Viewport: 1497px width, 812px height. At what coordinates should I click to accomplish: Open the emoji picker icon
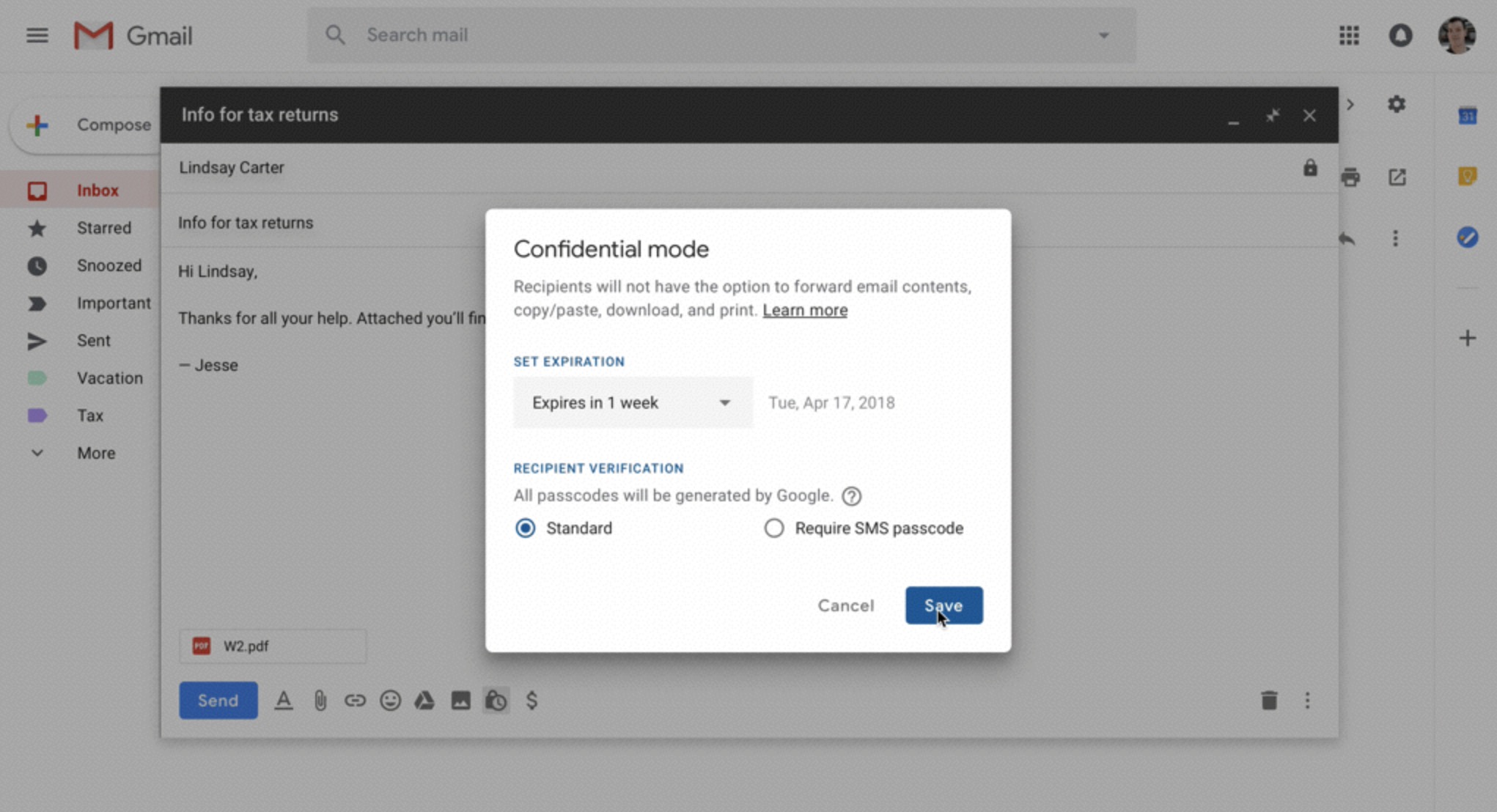(390, 701)
